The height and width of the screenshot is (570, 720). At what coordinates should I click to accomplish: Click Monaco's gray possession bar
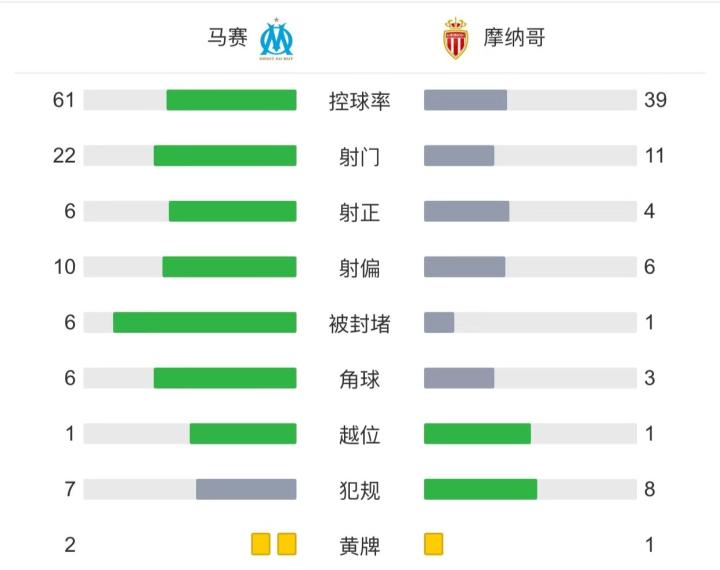coord(465,100)
